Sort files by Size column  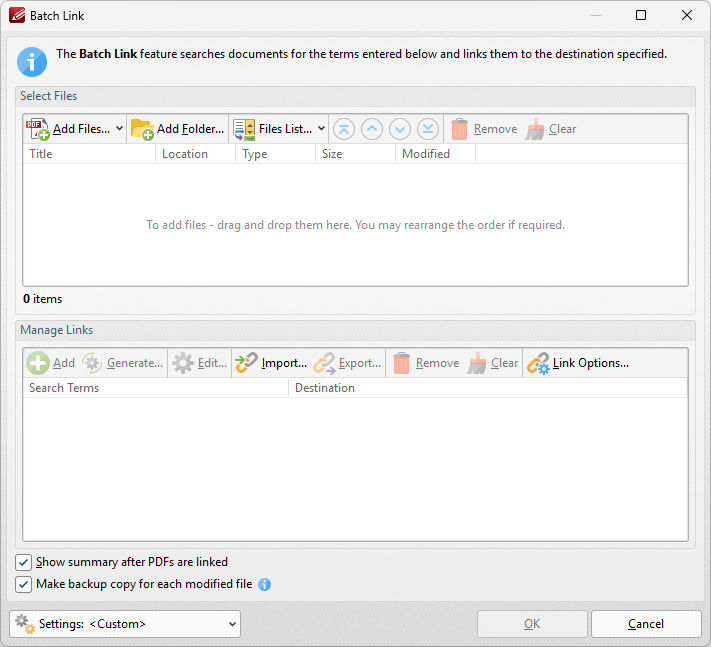(356, 154)
